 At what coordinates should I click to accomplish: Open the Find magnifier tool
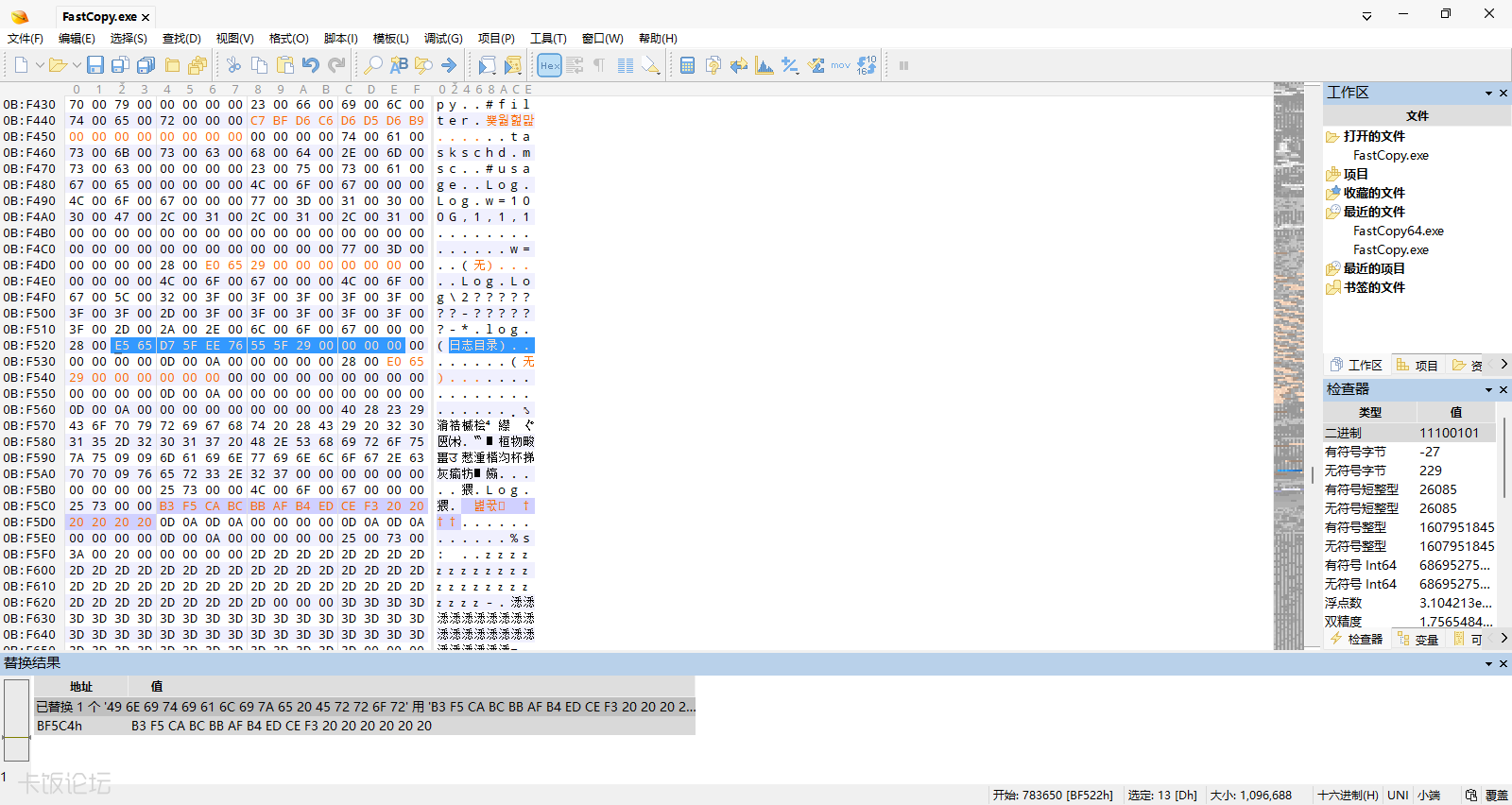click(x=373, y=65)
